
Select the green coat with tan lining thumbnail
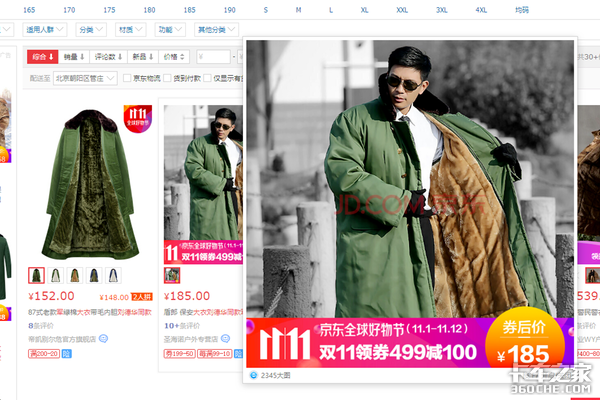click(75, 275)
